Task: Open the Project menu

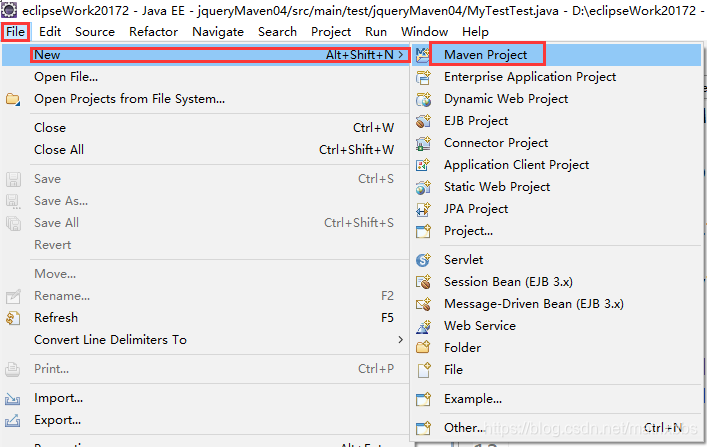Action: tap(331, 32)
